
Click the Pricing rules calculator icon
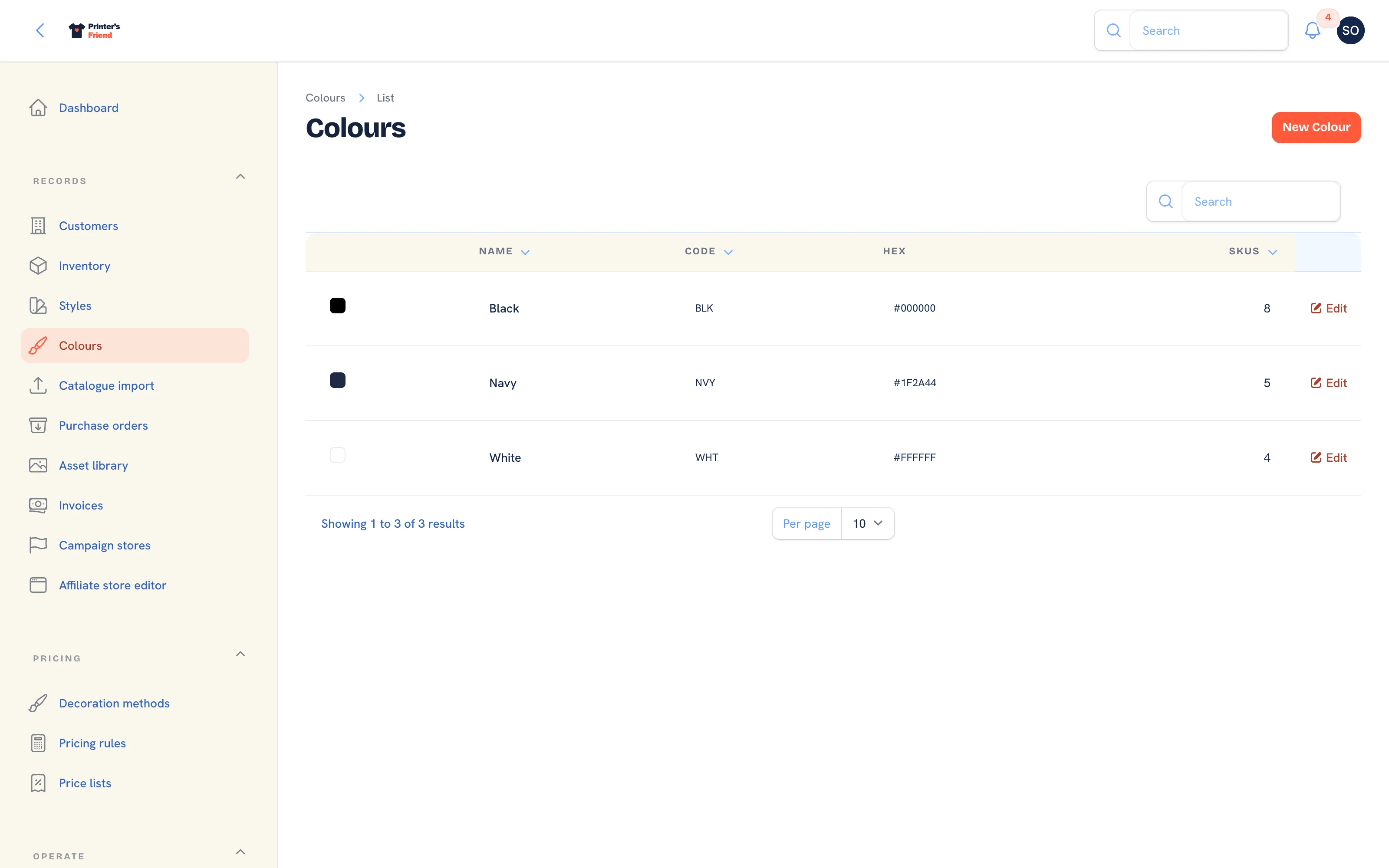click(x=39, y=743)
